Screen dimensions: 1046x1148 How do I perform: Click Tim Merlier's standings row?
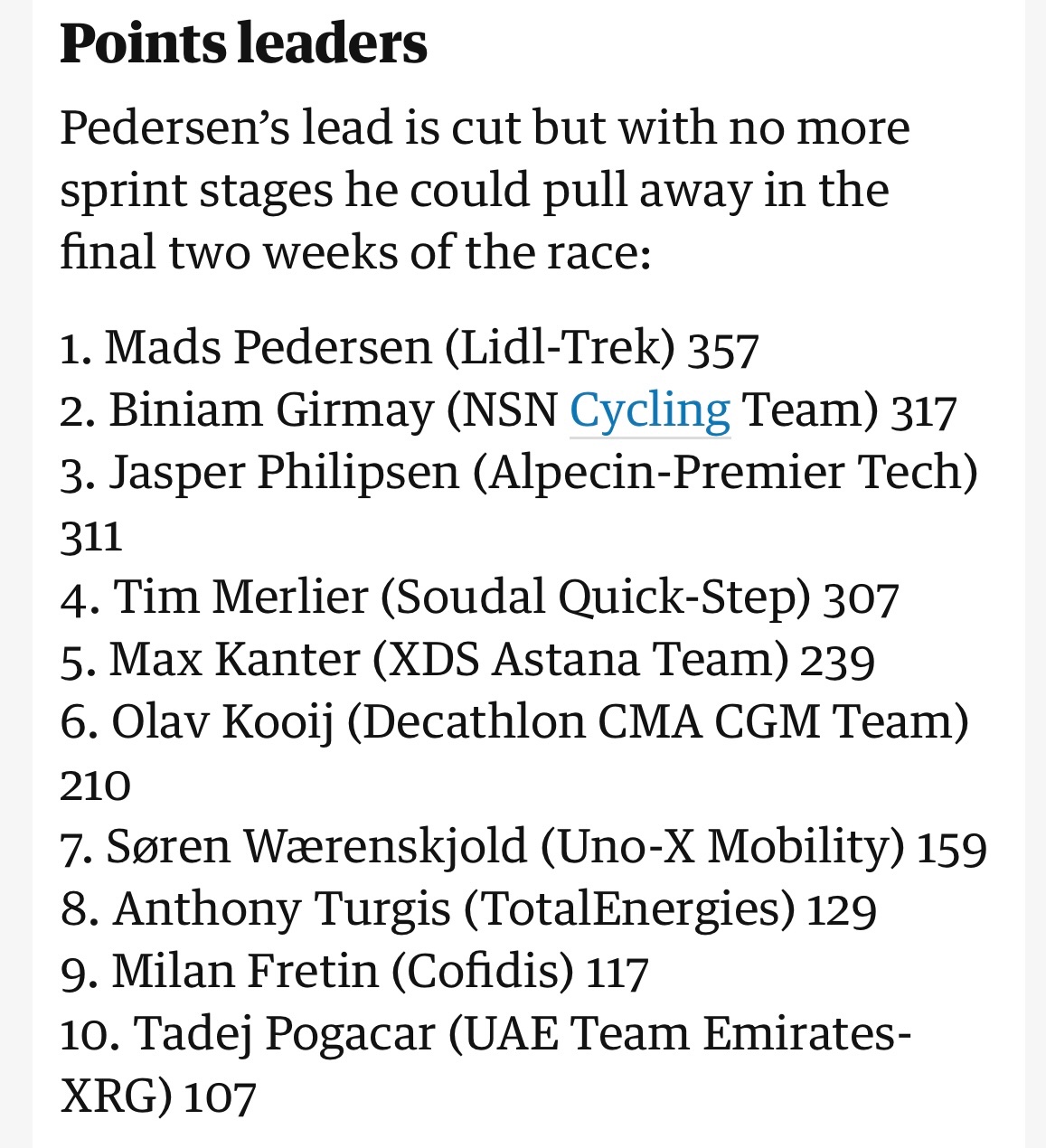pos(479,598)
